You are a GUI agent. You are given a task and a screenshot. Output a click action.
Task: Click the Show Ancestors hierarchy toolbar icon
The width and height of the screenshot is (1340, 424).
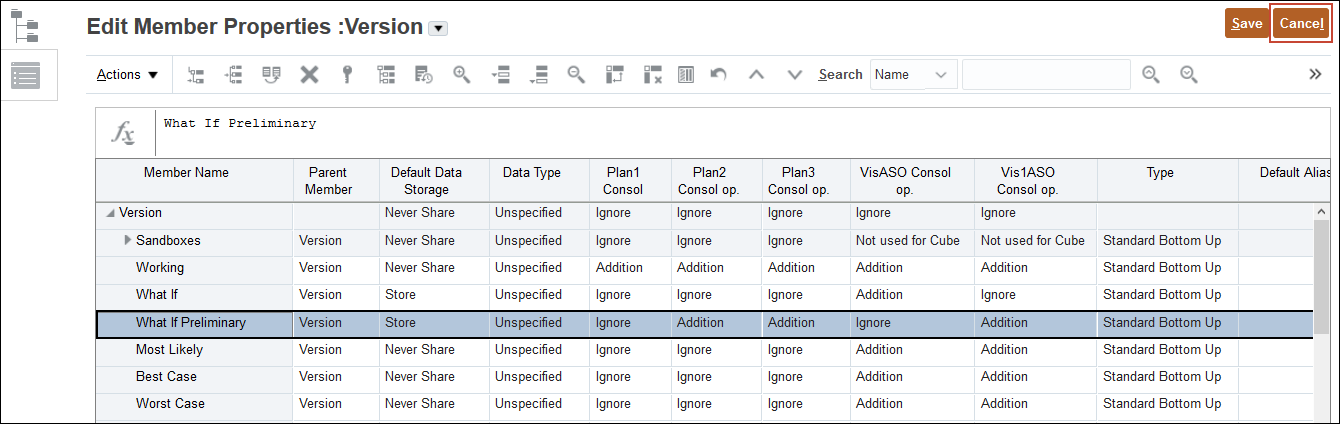386,74
